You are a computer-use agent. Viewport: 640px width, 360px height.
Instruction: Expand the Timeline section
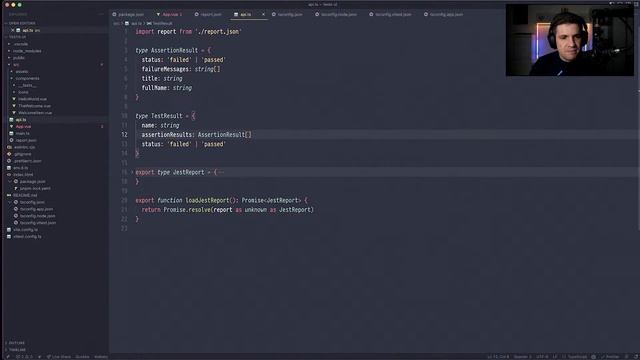tap(17, 350)
